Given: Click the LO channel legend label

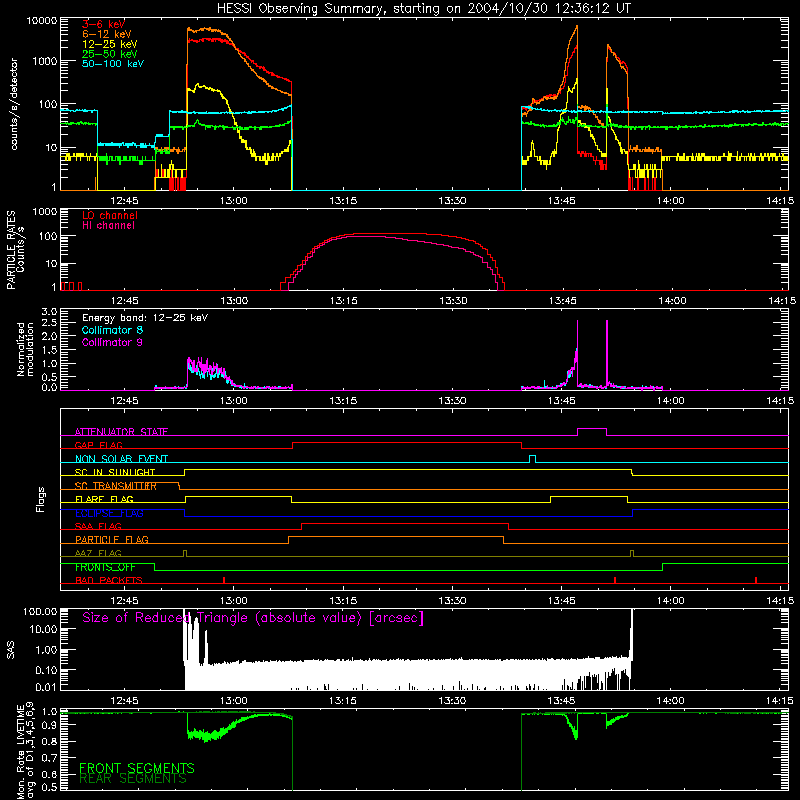Looking at the screenshot, I should [x=110, y=215].
